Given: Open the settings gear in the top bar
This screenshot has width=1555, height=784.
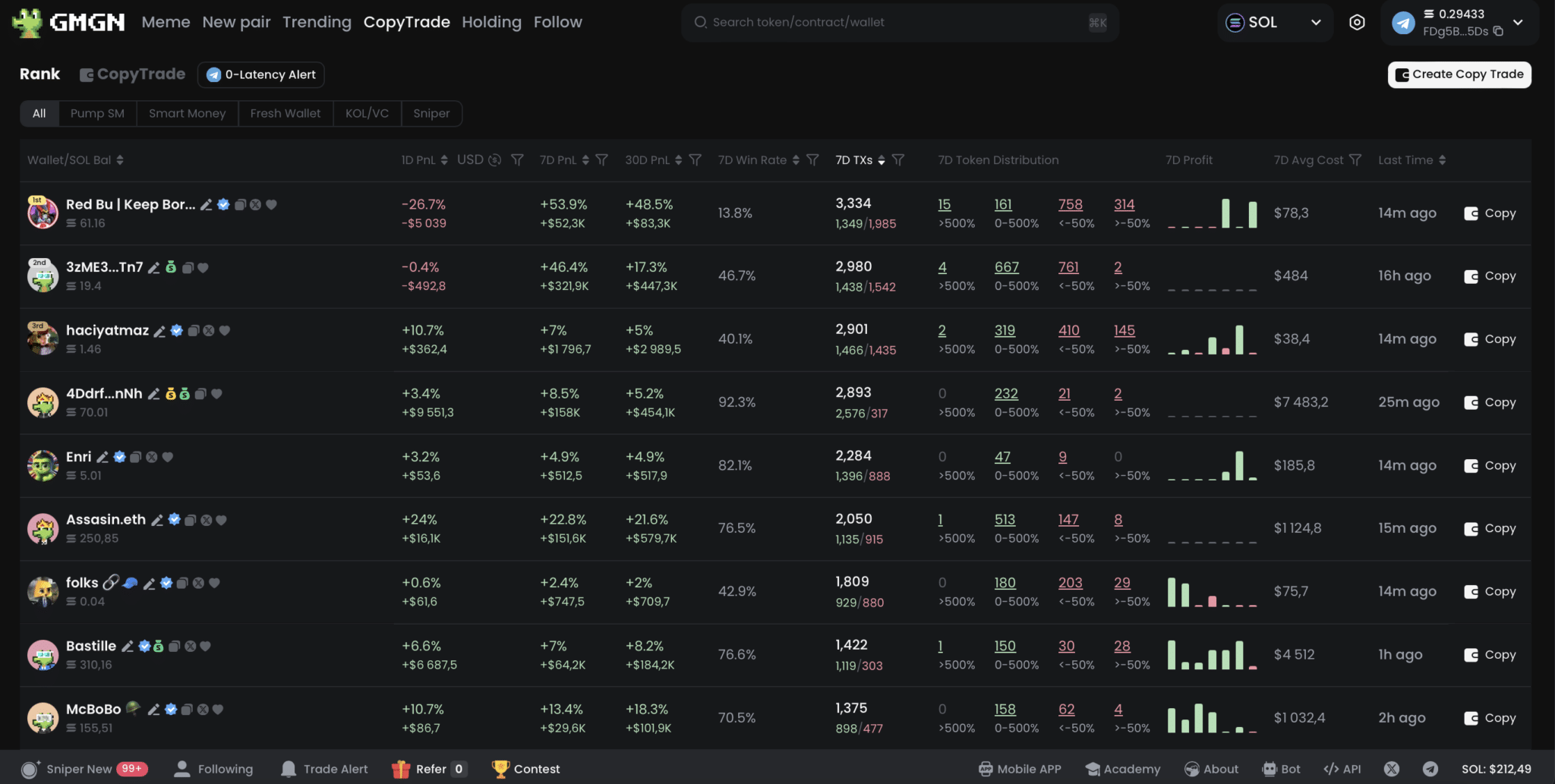Looking at the screenshot, I should pos(1357,22).
